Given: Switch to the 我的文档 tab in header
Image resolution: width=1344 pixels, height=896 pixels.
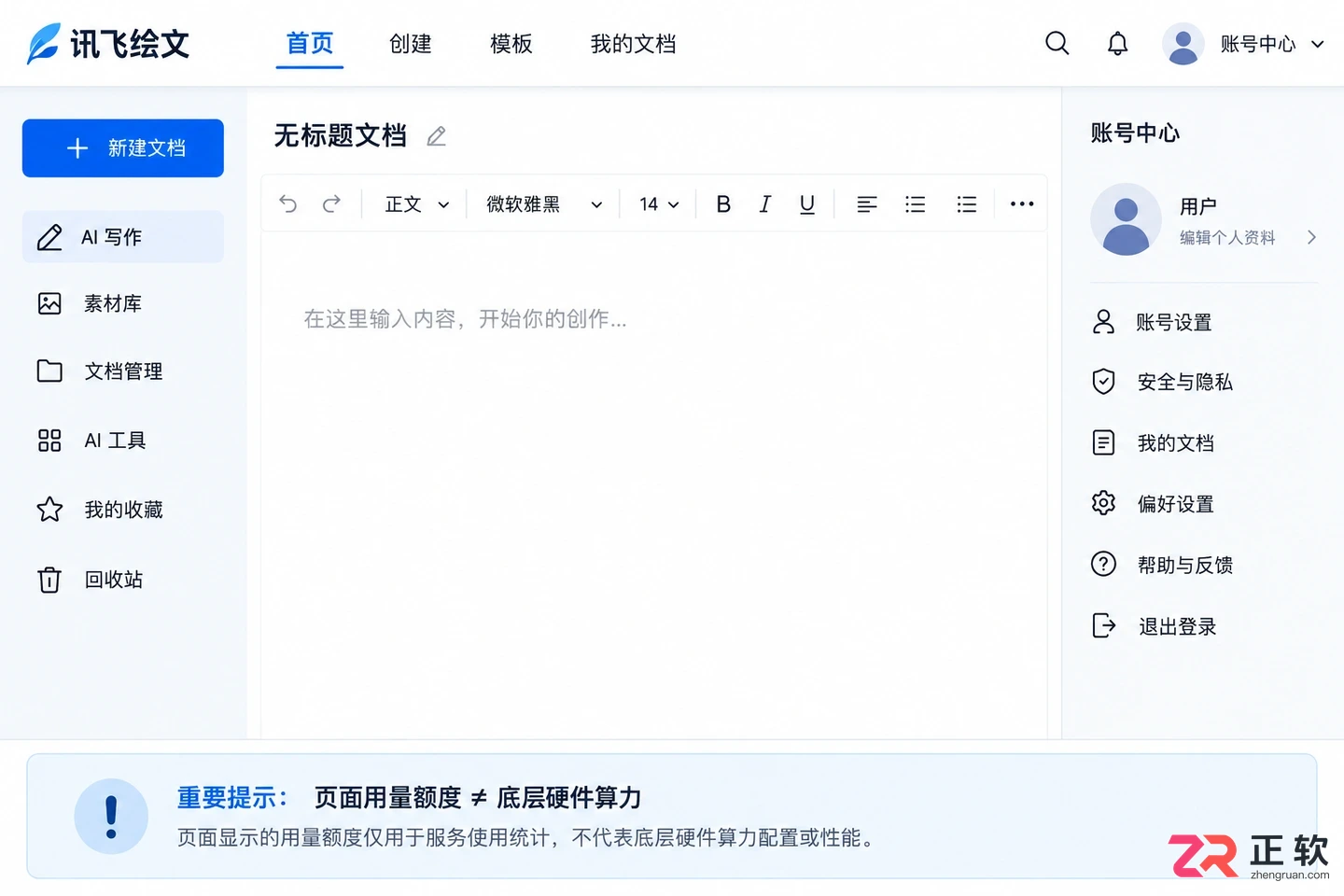Looking at the screenshot, I should pos(633,44).
